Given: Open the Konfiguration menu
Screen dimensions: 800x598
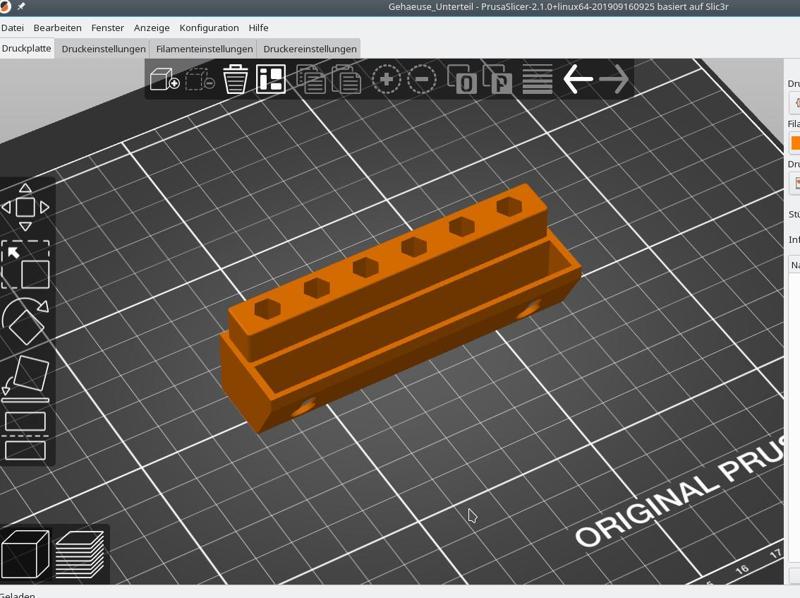Looking at the screenshot, I should [x=209, y=28].
